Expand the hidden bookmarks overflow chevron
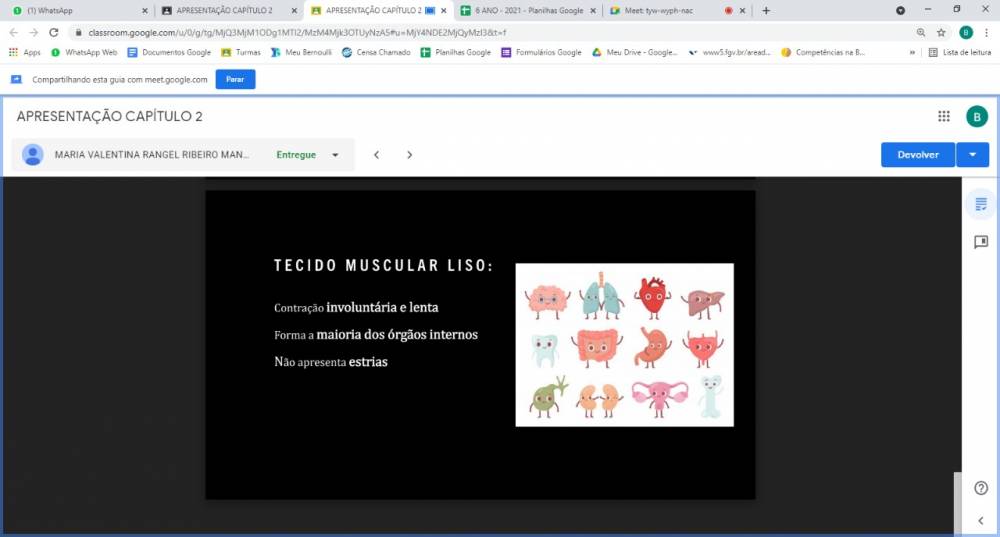Screen dimensions: 1000x537 tap(912, 52)
